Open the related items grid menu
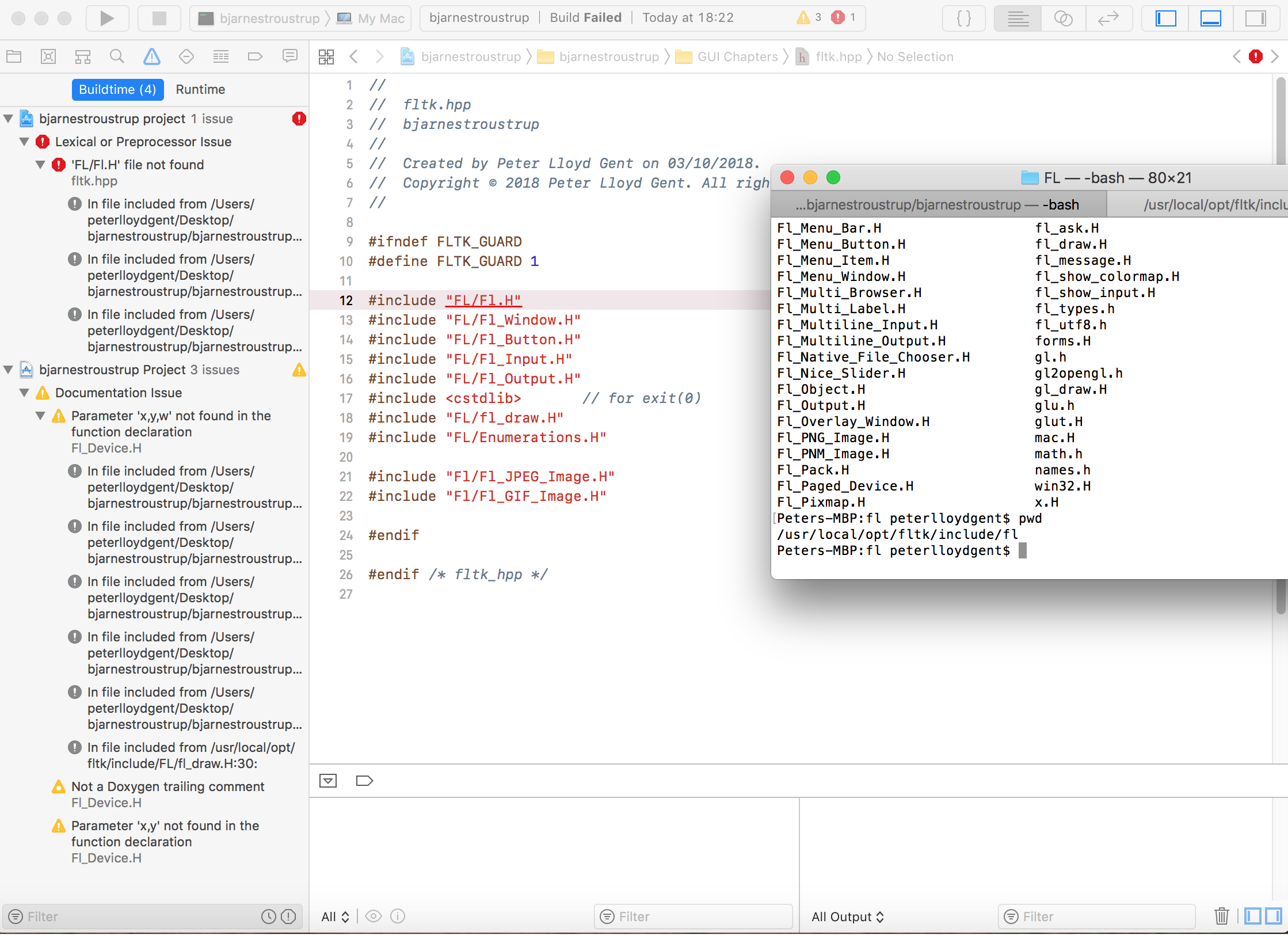 (x=326, y=56)
